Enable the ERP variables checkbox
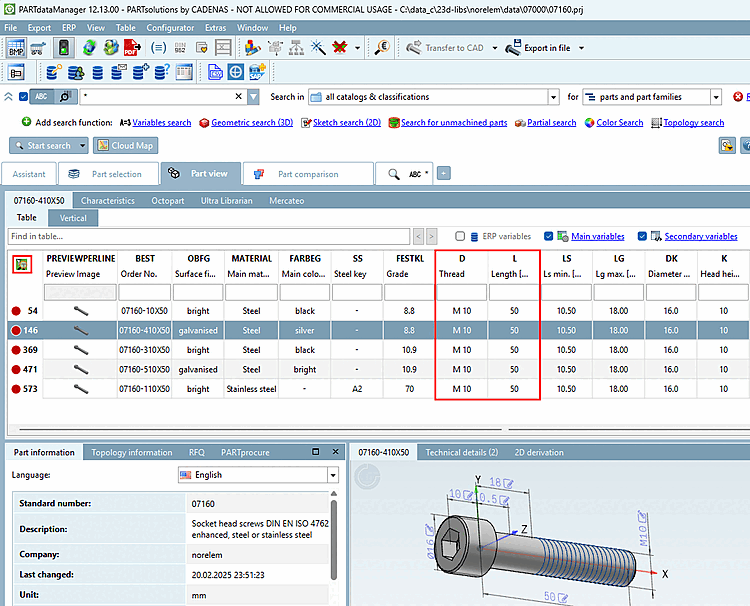Image resolution: width=750 pixels, height=606 pixels. point(460,236)
